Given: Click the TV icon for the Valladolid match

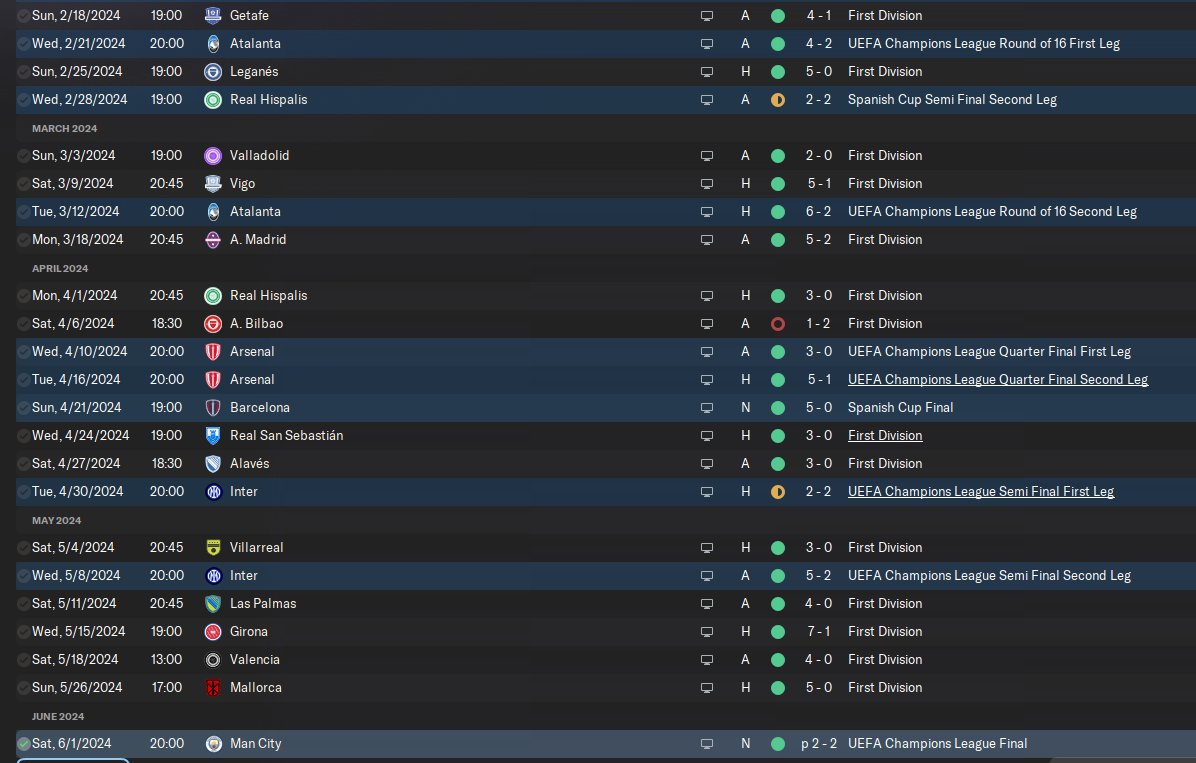Looking at the screenshot, I should tap(707, 156).
